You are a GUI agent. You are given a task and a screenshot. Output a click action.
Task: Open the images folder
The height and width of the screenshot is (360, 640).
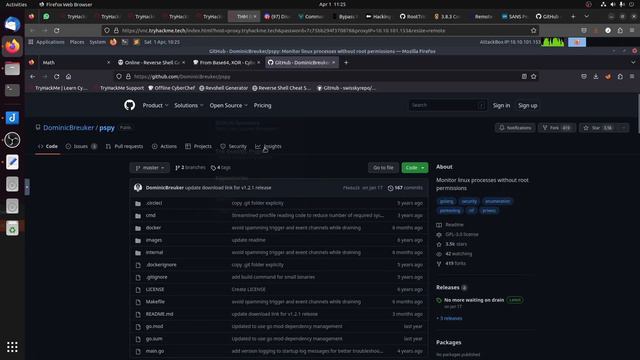pos(154,240)
